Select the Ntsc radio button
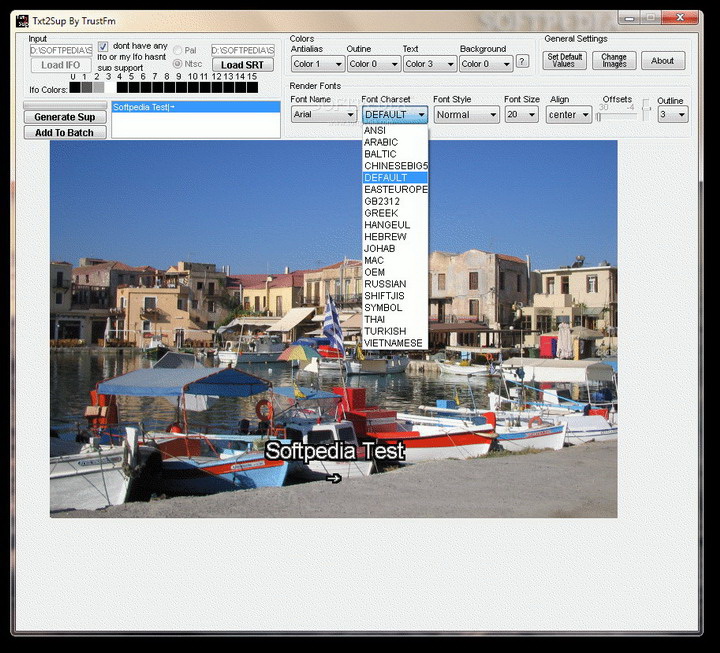Image resolution: width=720 pixels, height=653 pixels. pos(177,64)
